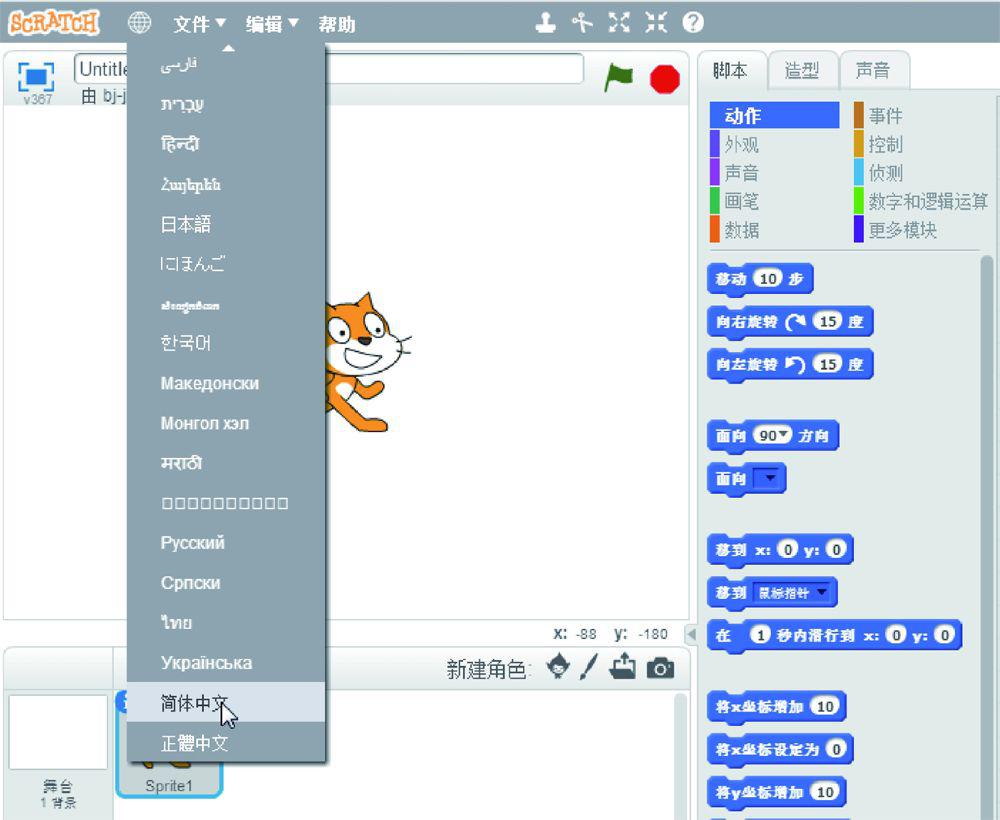Paint a new sprite brush icon
1000x820 pixels.
coord(589,667)
